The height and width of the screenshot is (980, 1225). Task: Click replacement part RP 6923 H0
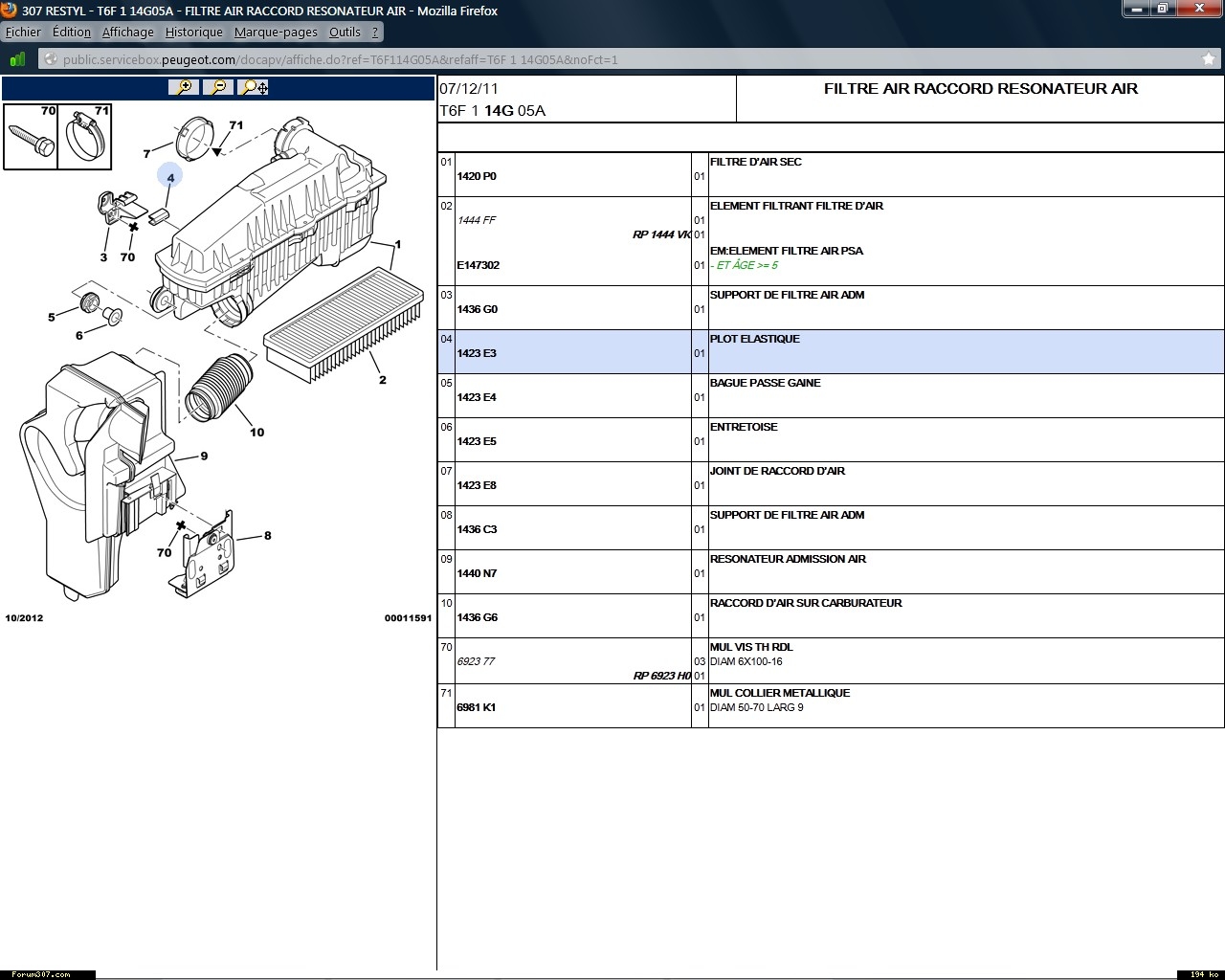click(661, 676)
